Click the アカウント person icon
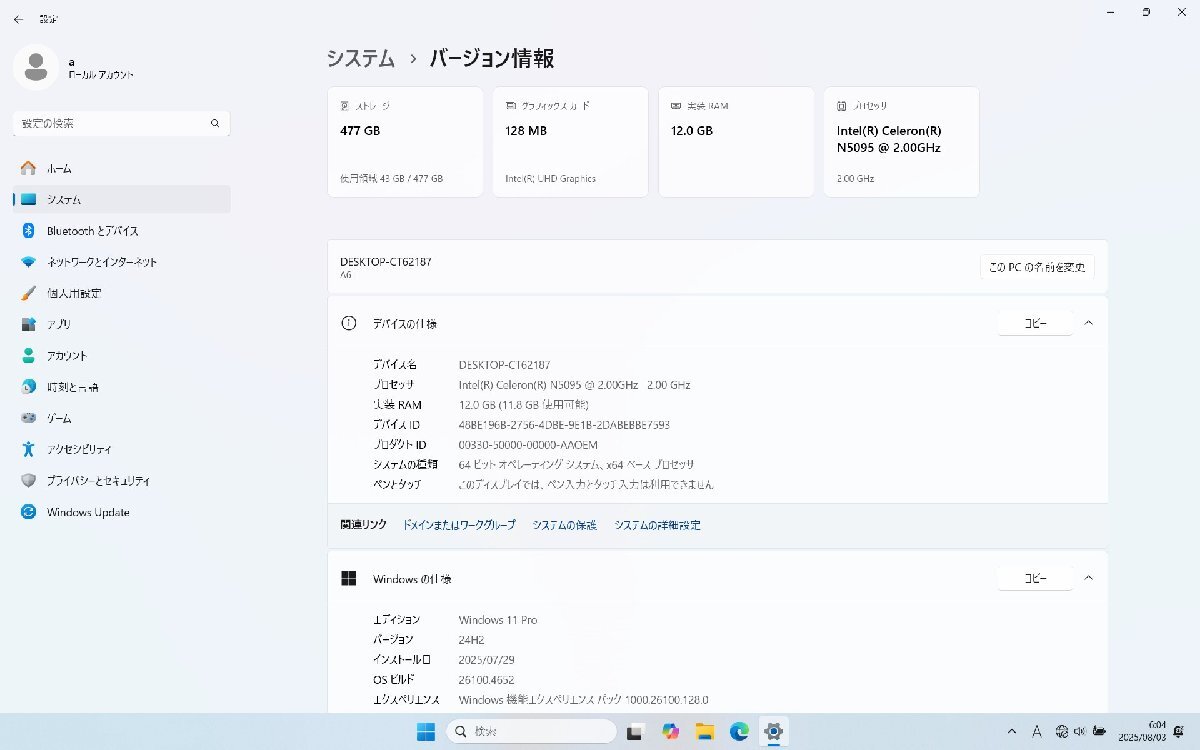This screenshot has width=1200, height=750. click(x=28, y=356)
